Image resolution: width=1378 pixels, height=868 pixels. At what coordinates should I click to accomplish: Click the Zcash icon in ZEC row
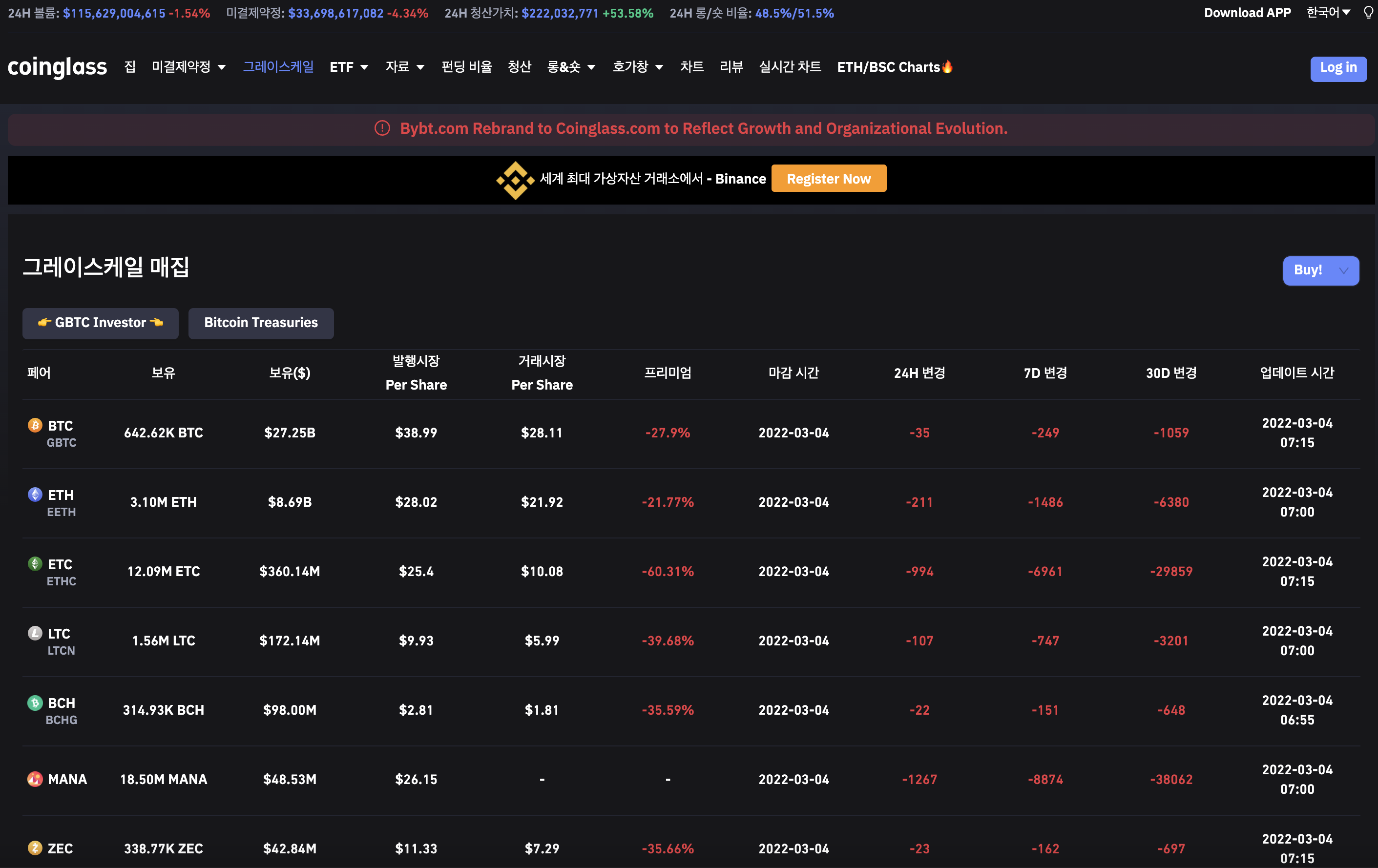coord(35,848)
